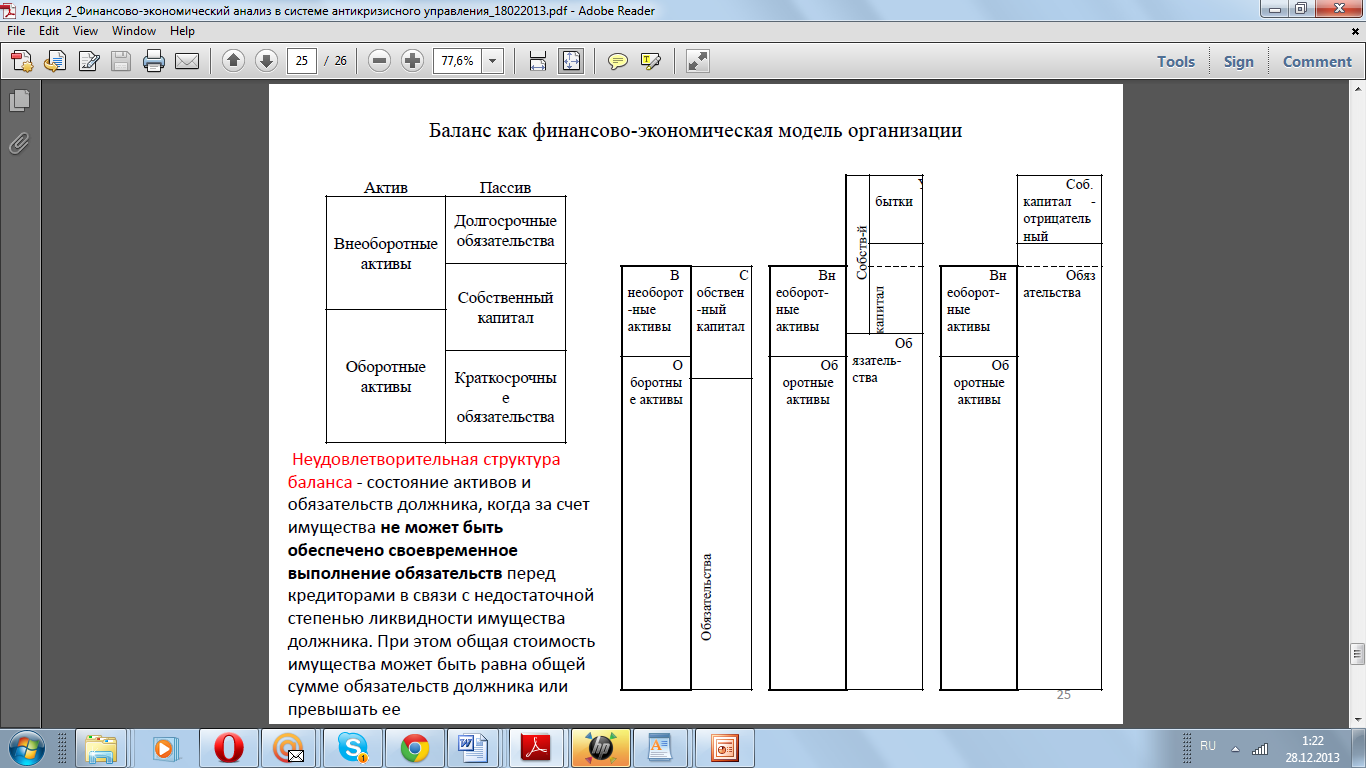Click the total page count "/ 26"

(x=335, y=61)
